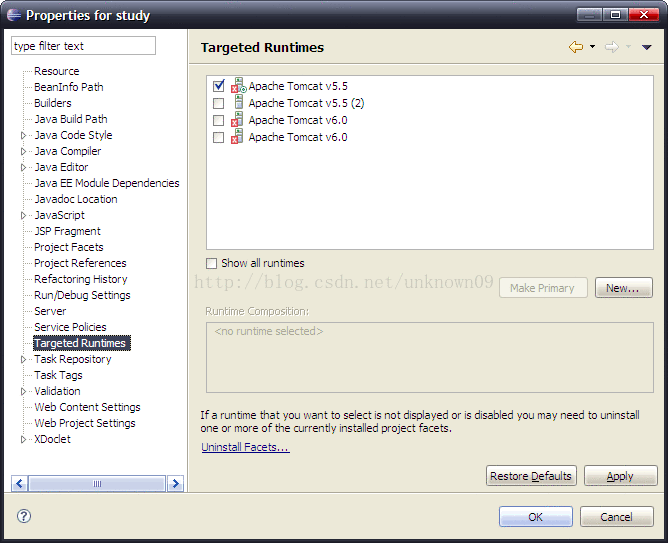Click the Apply button
The height and width of the screenshot is (543, 668).
[x=621, y=476]
